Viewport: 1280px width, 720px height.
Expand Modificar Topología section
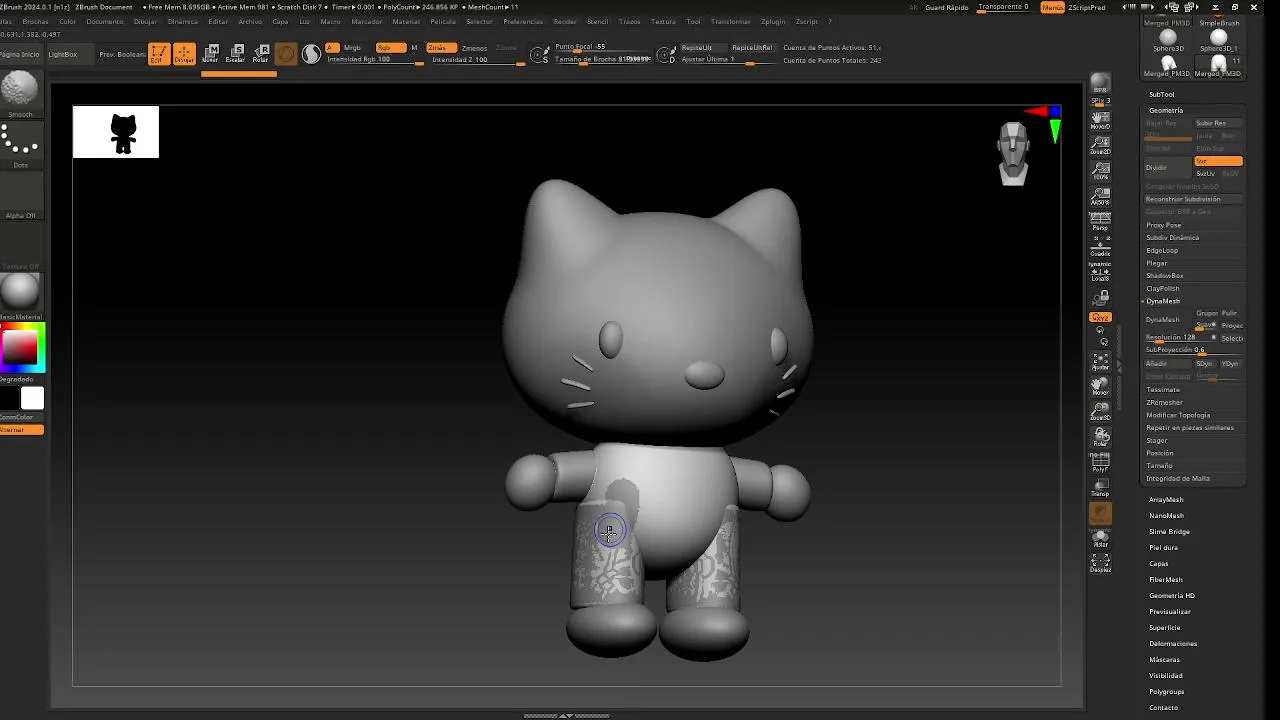point(1178,415)
